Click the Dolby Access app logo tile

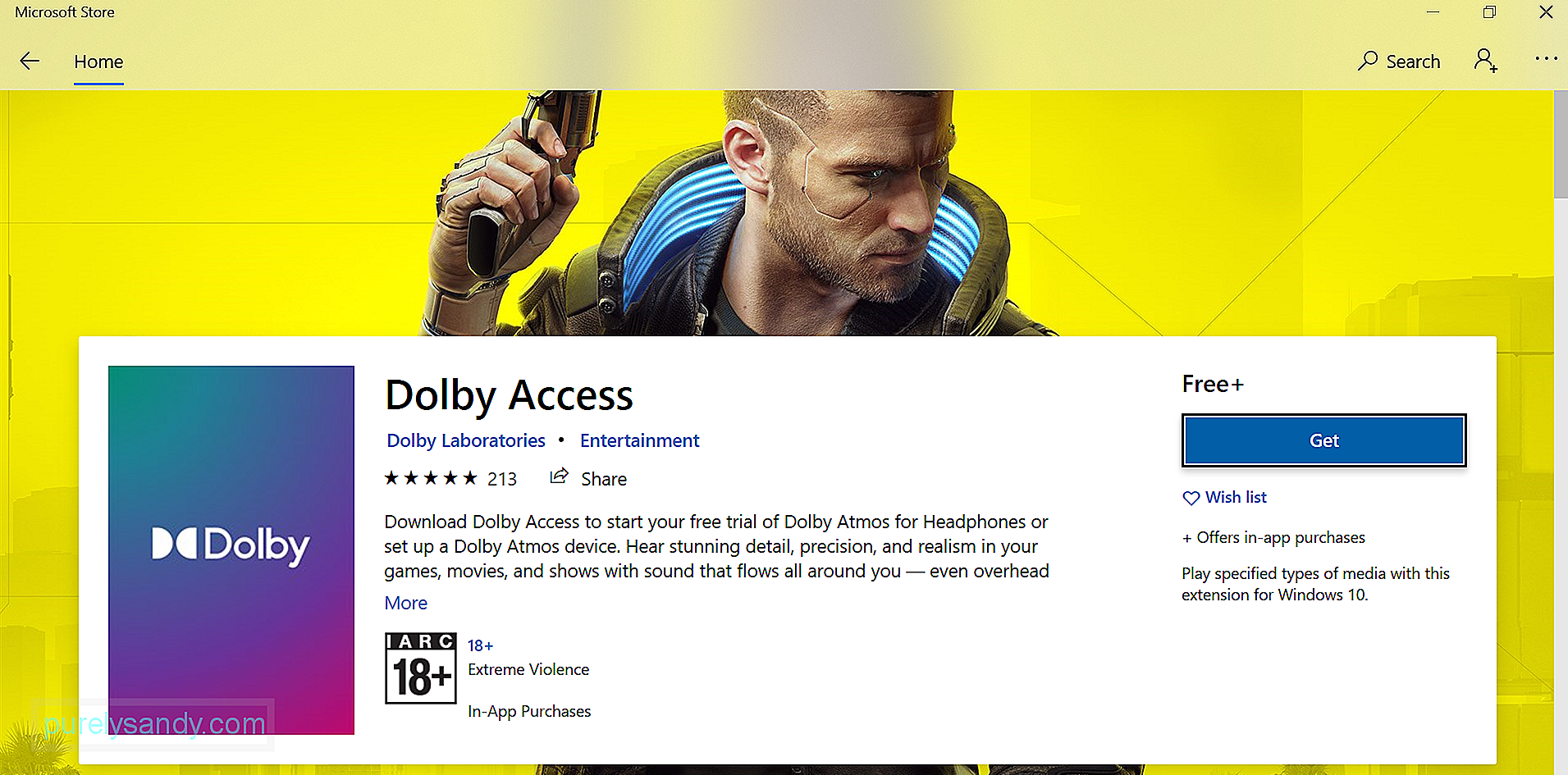[x=231, y=549]
